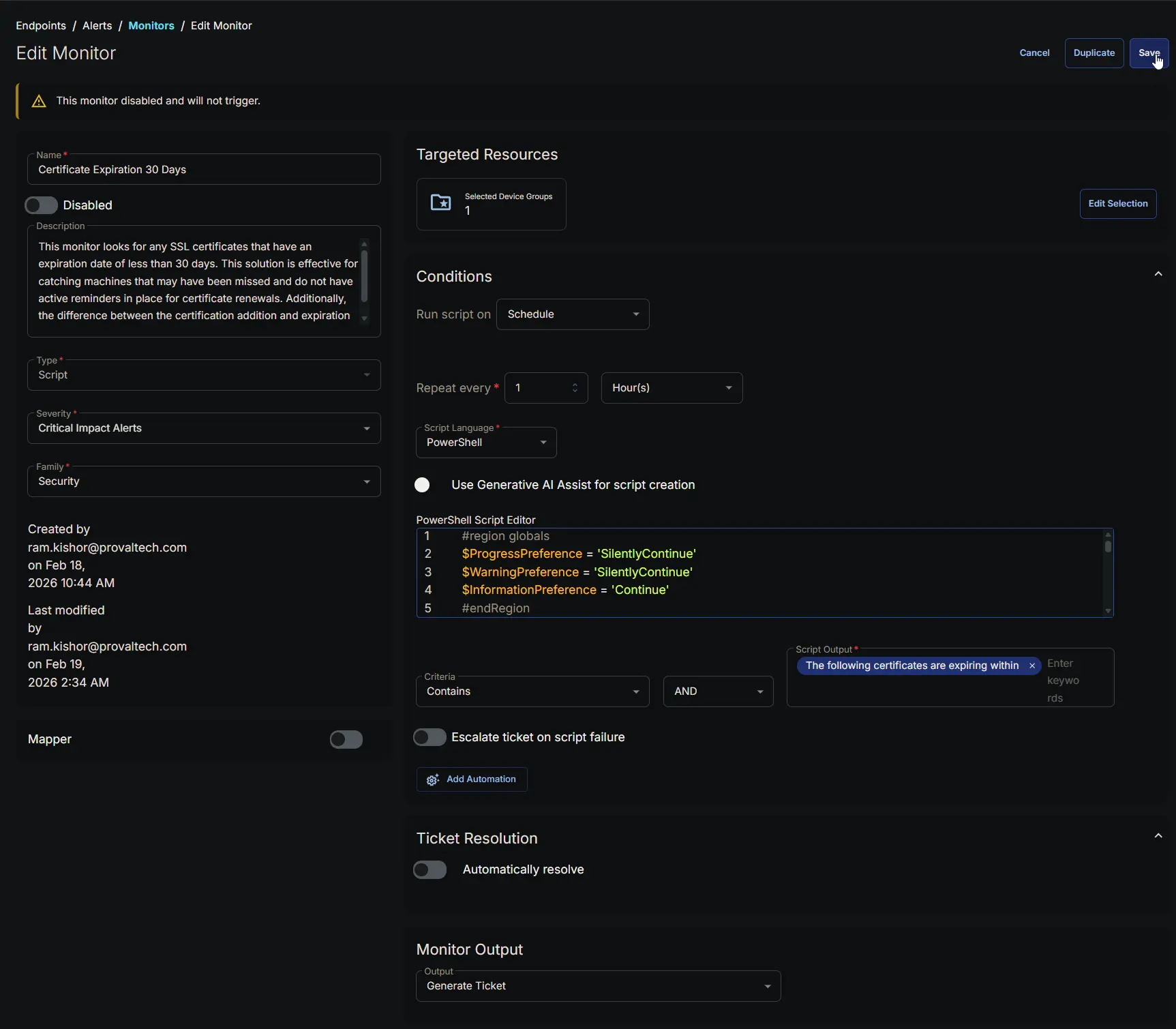Open the Severity dropdown

203,428
